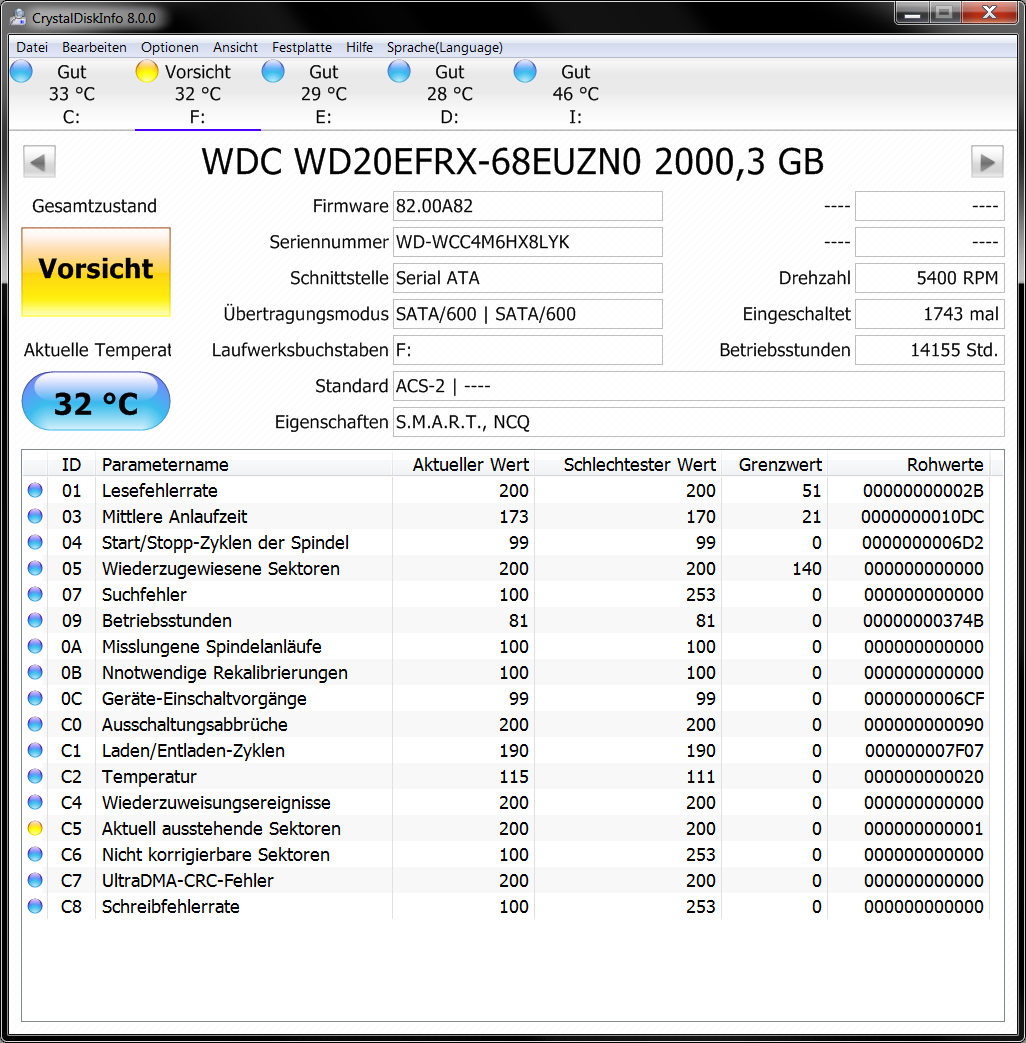Click the ID column header
This screenshot has height=1043, width=1026.
71,464
